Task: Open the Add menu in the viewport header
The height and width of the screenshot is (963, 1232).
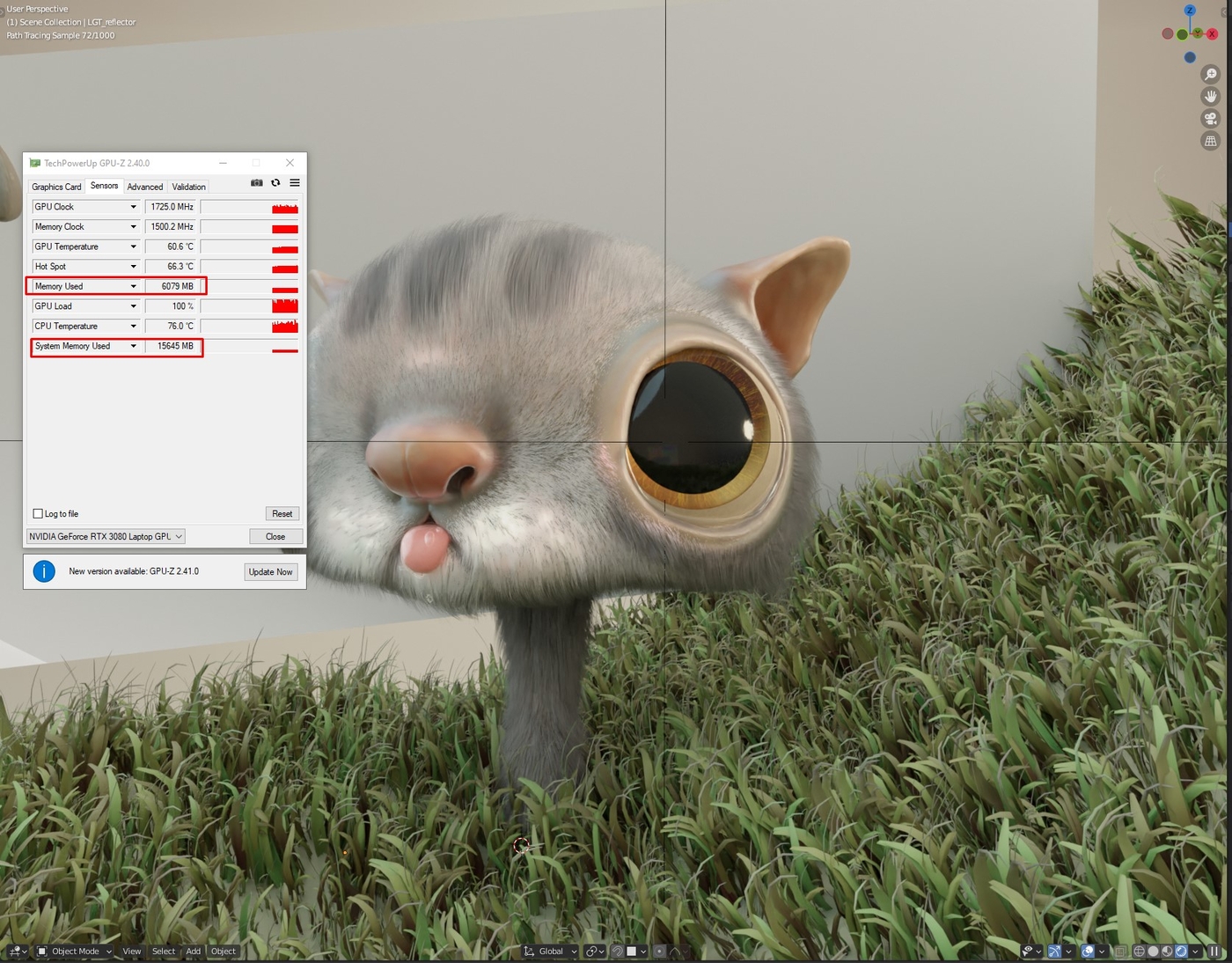Action: pyautogui.click(x=194, y=952)
